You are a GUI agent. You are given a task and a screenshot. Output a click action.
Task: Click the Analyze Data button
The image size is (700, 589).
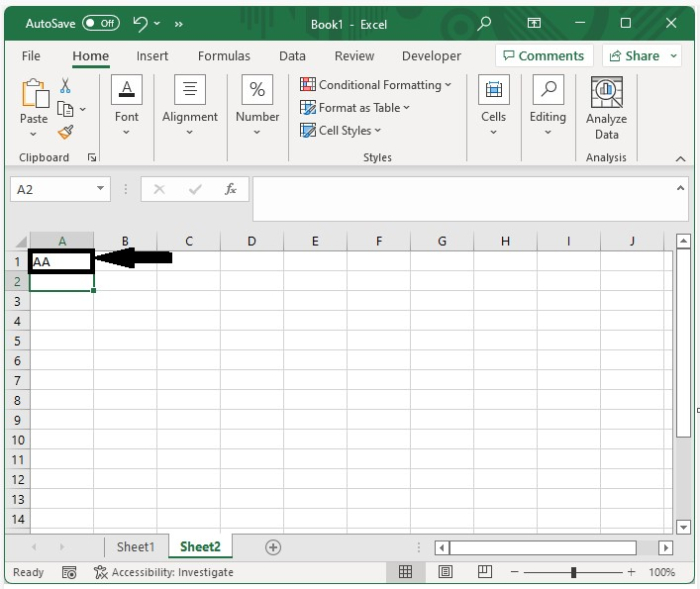(606, 109)
